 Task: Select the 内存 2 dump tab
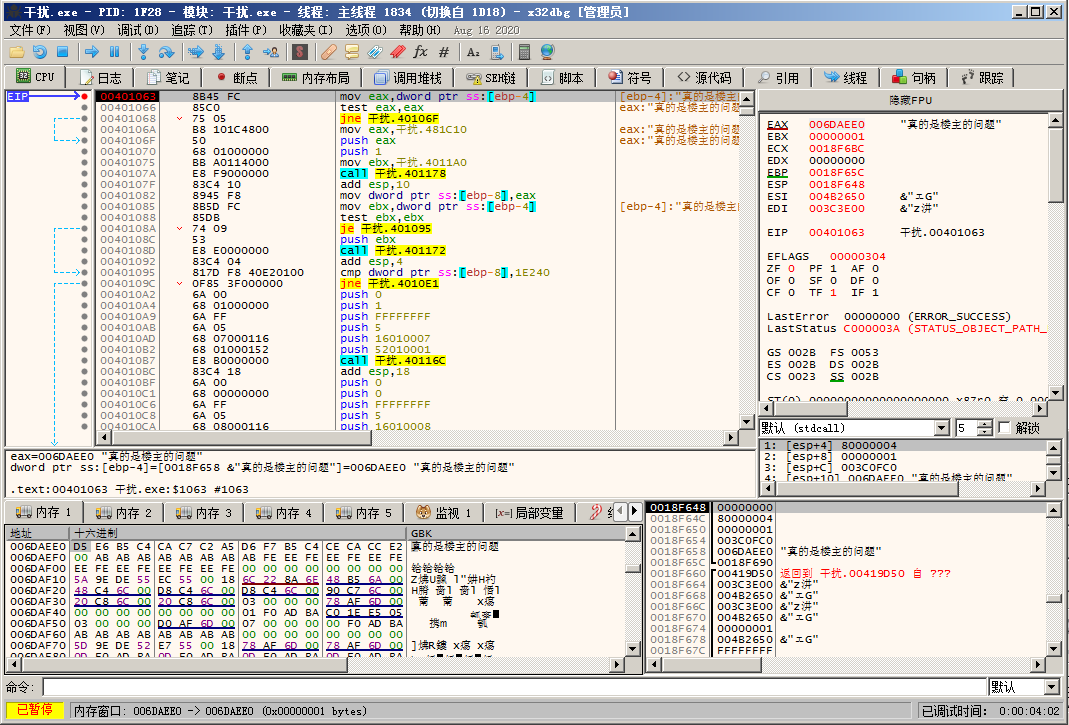(123, 513)
